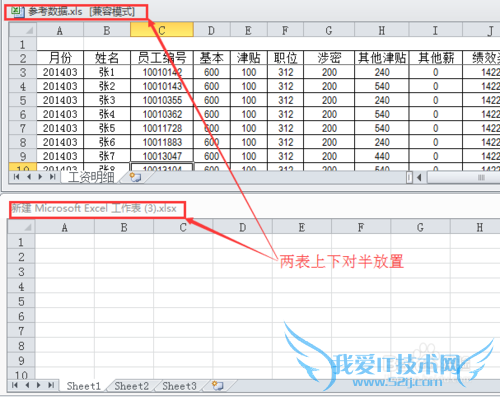This screenshot has height=397, width=500.
Task: Click the 参考数据.xls window title
Action: click(x=82, y=12)
